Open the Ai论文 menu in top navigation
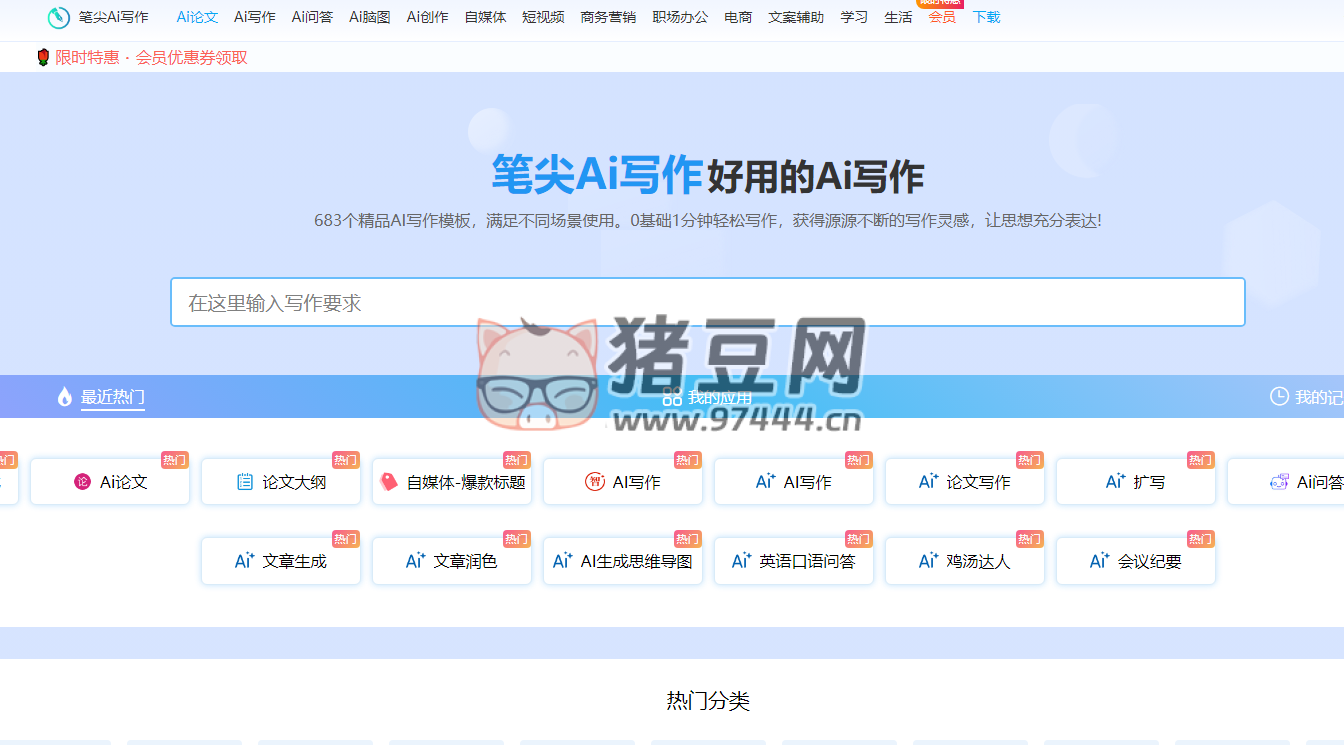The height and width of the screenshot is (745, 1344). click(197, 17)
